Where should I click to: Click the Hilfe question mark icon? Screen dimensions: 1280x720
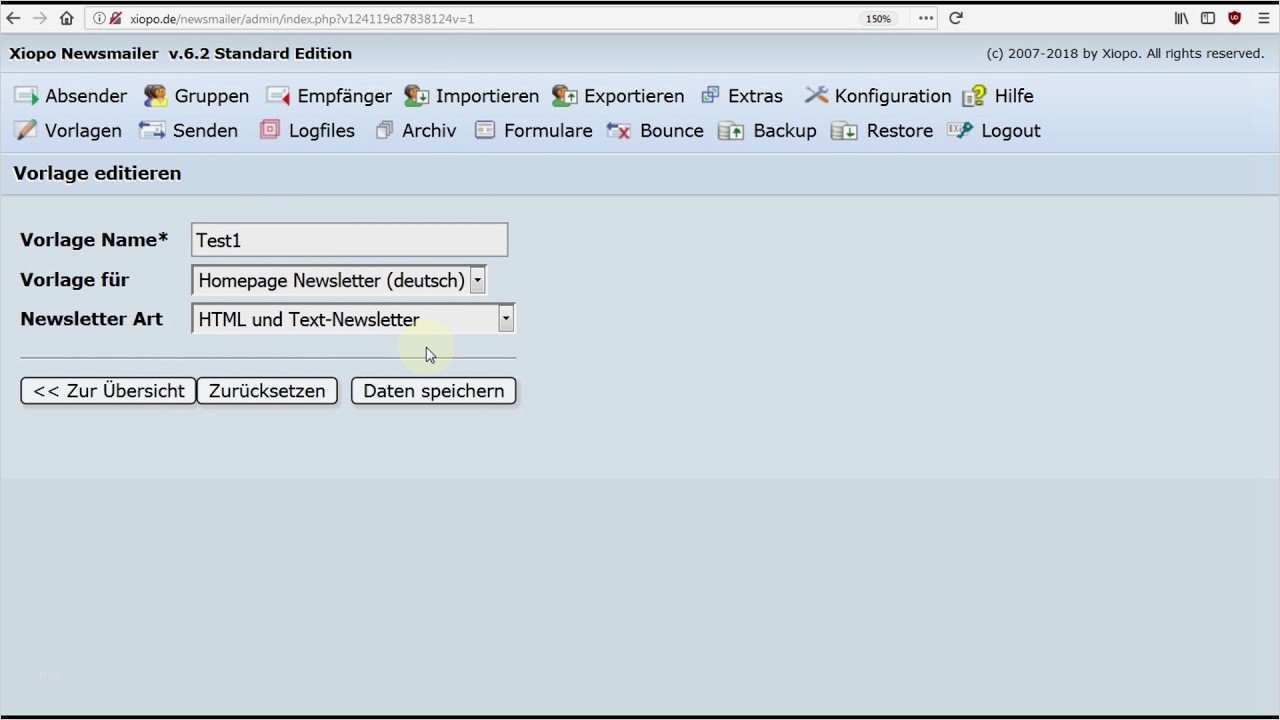click(x=974, y=96)
